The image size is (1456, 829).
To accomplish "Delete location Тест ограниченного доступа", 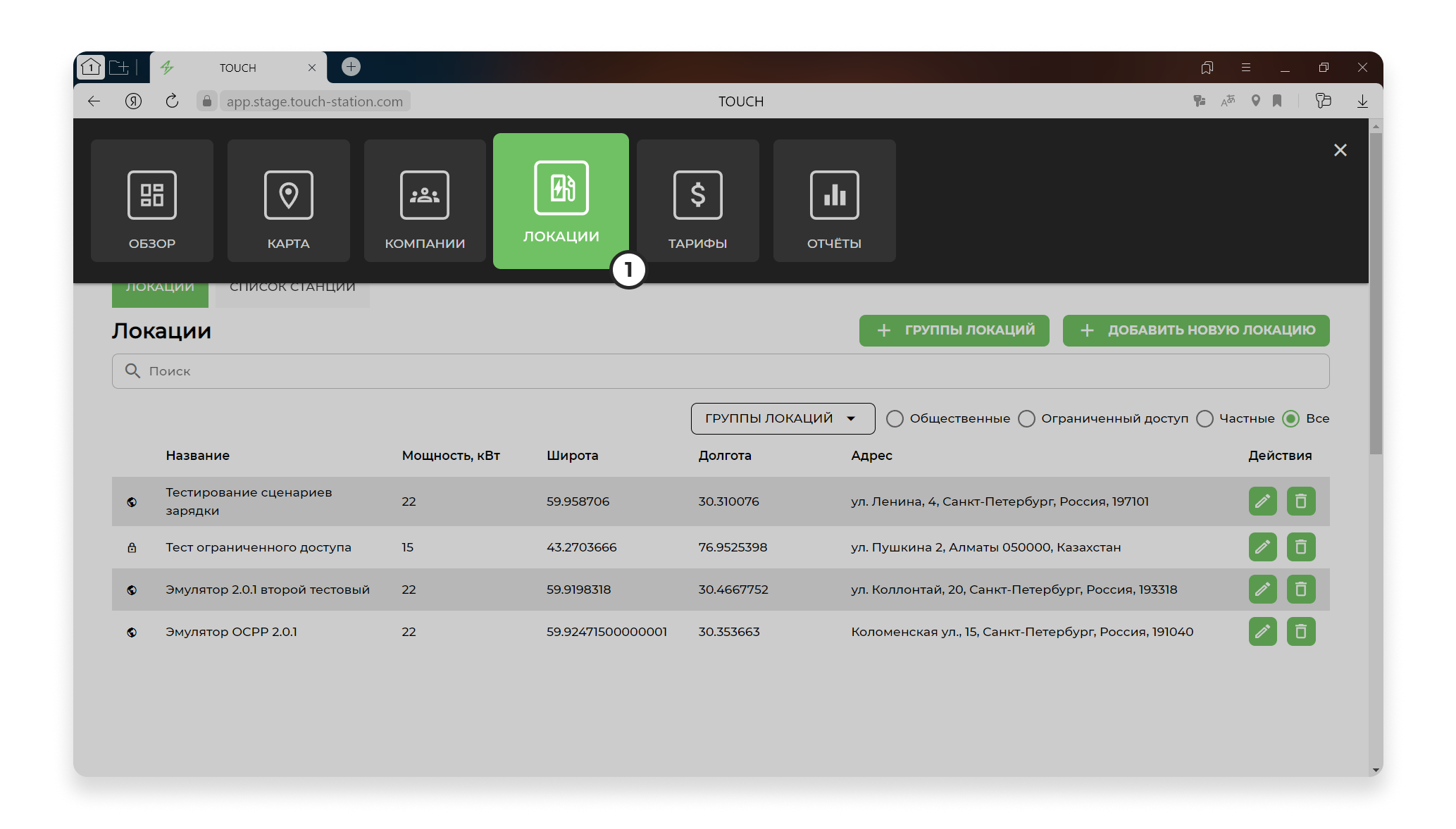I will tap(1300, 547).
